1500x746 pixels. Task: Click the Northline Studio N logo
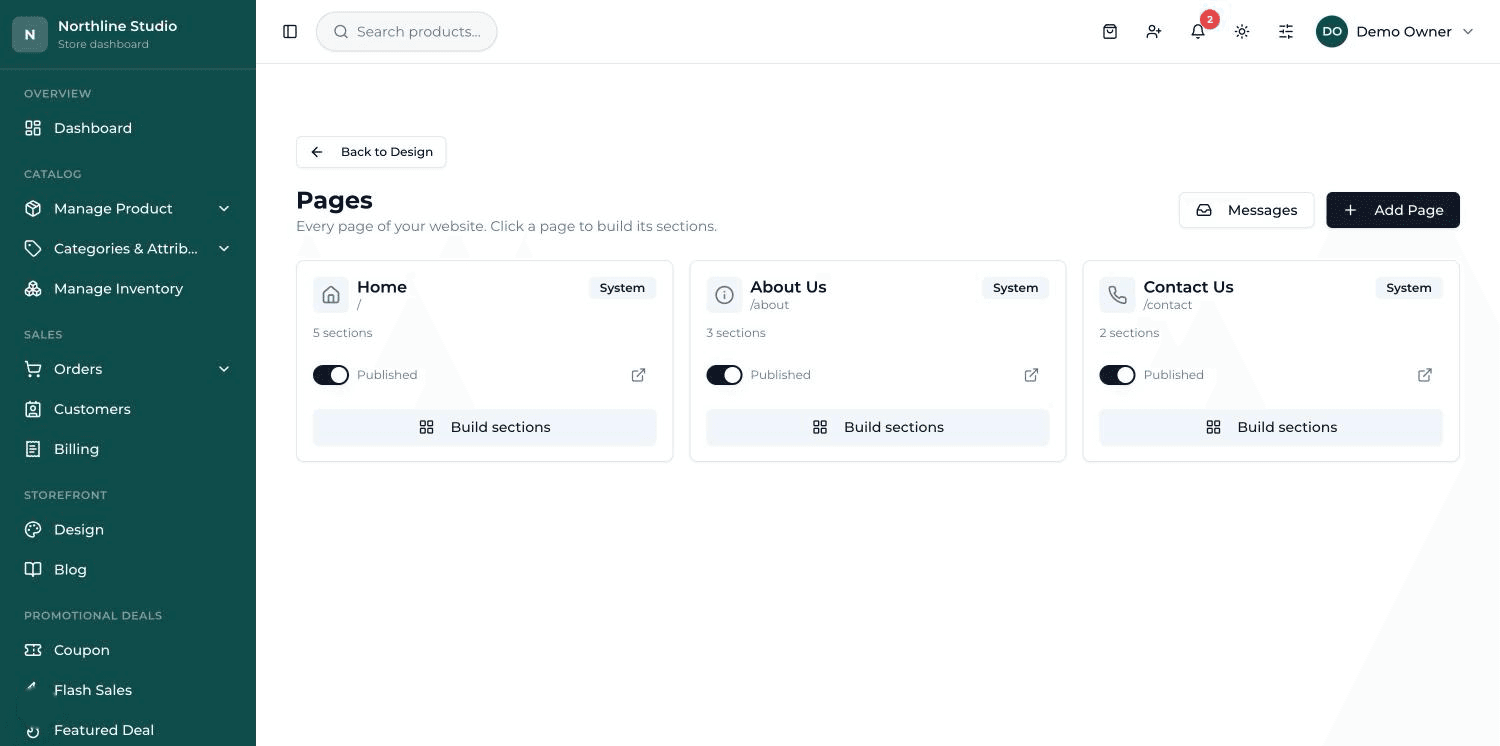coord(30,34)
